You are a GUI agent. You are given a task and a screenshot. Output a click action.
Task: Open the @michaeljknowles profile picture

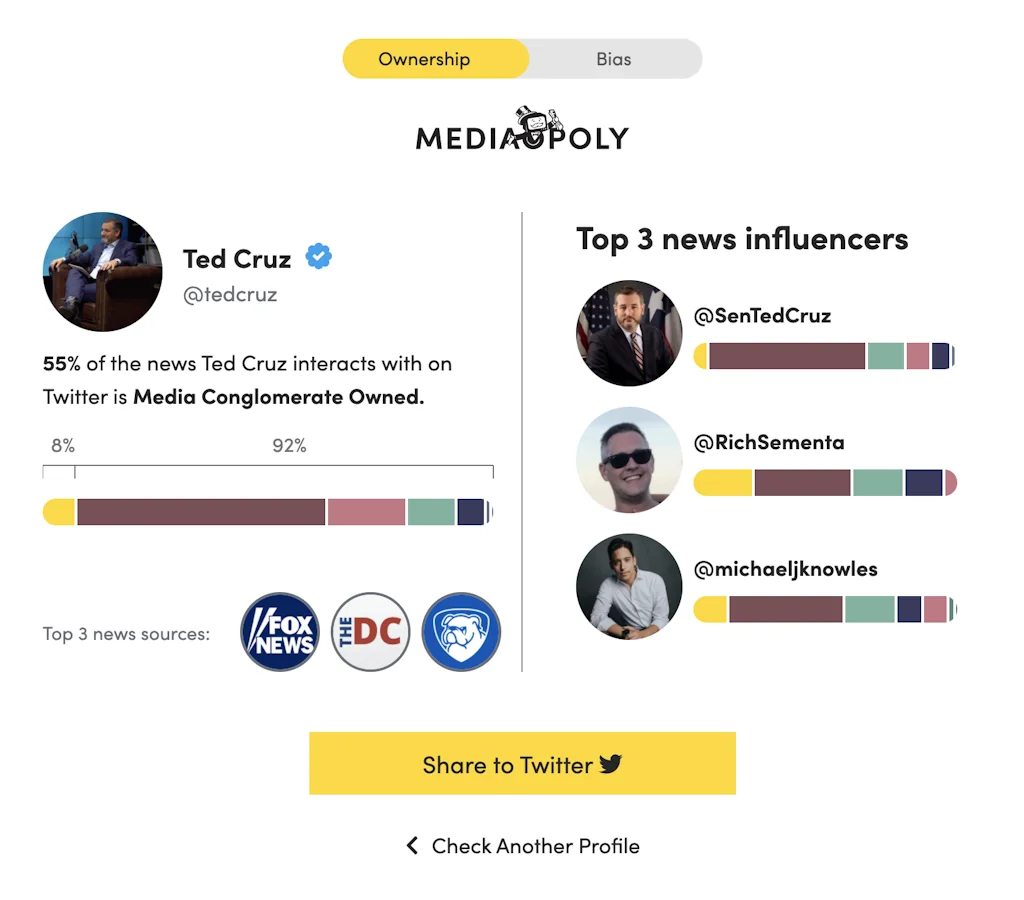click(629, 587)
